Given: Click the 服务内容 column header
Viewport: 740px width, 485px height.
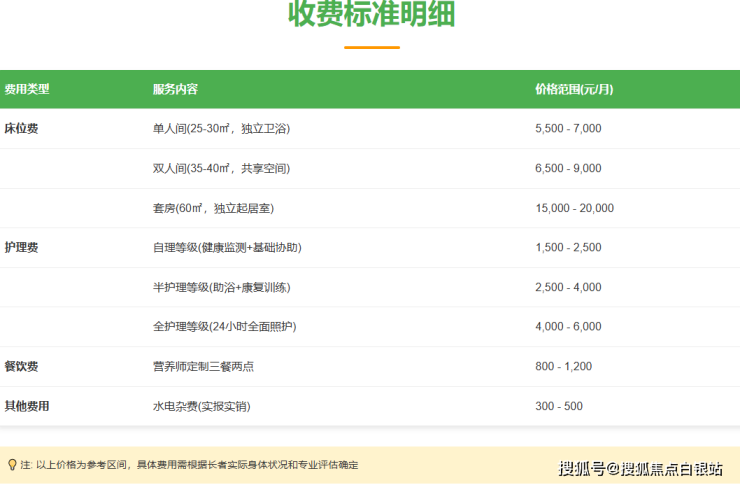Looking at the screenshot, I should [x=175, y=89].
